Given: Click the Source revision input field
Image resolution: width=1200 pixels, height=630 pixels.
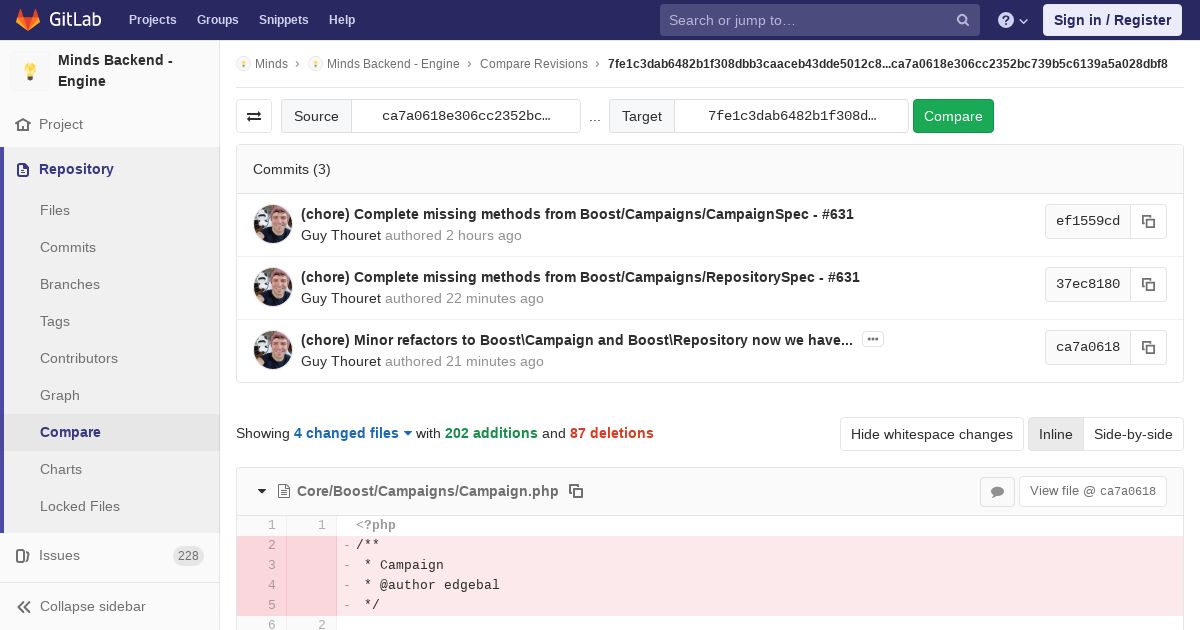Looking at the screenshot, I should pyautogui.click(x=466, y=116).
